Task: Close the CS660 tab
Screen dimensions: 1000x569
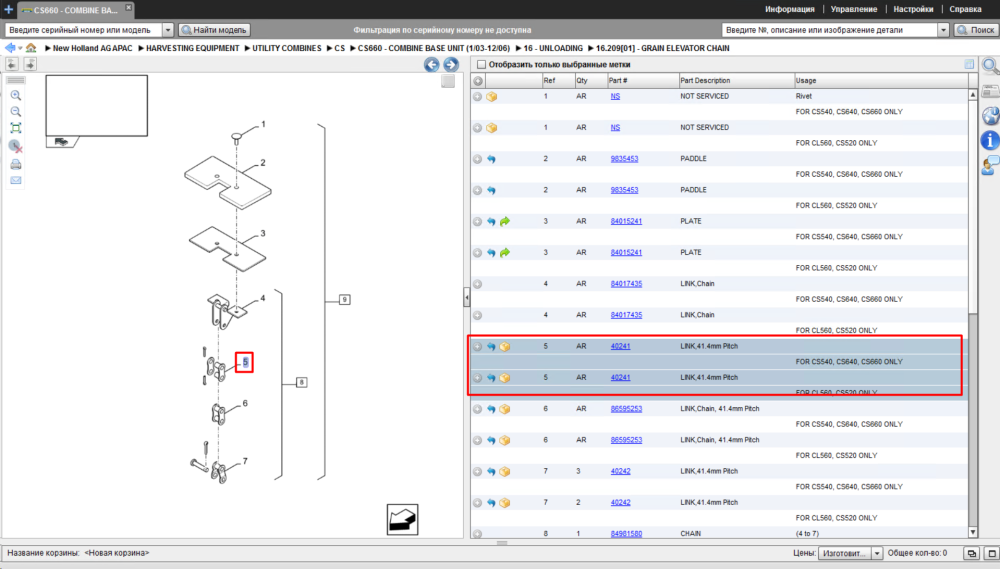Action: 128,8
